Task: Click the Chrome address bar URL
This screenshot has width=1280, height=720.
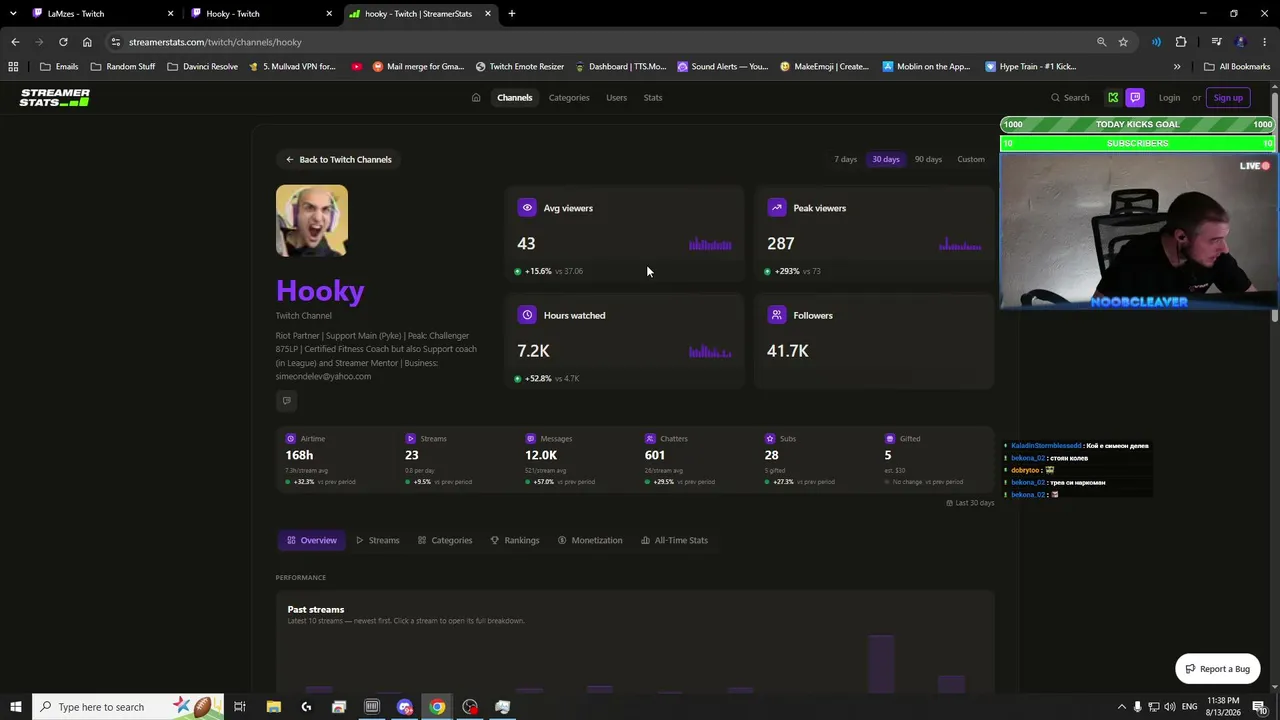Action: click(x=215, y=42)
